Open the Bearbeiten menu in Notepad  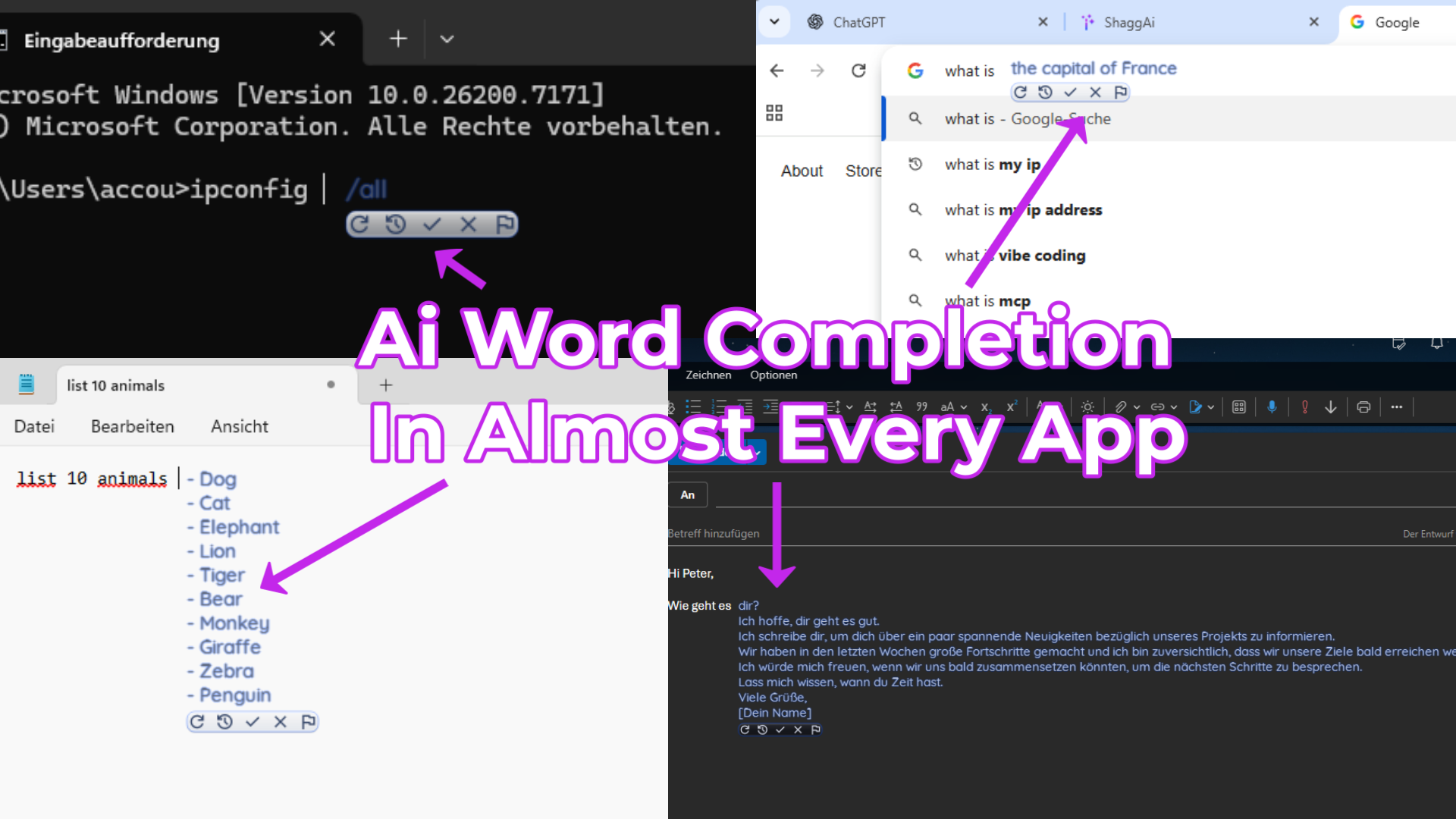[133, 426]
